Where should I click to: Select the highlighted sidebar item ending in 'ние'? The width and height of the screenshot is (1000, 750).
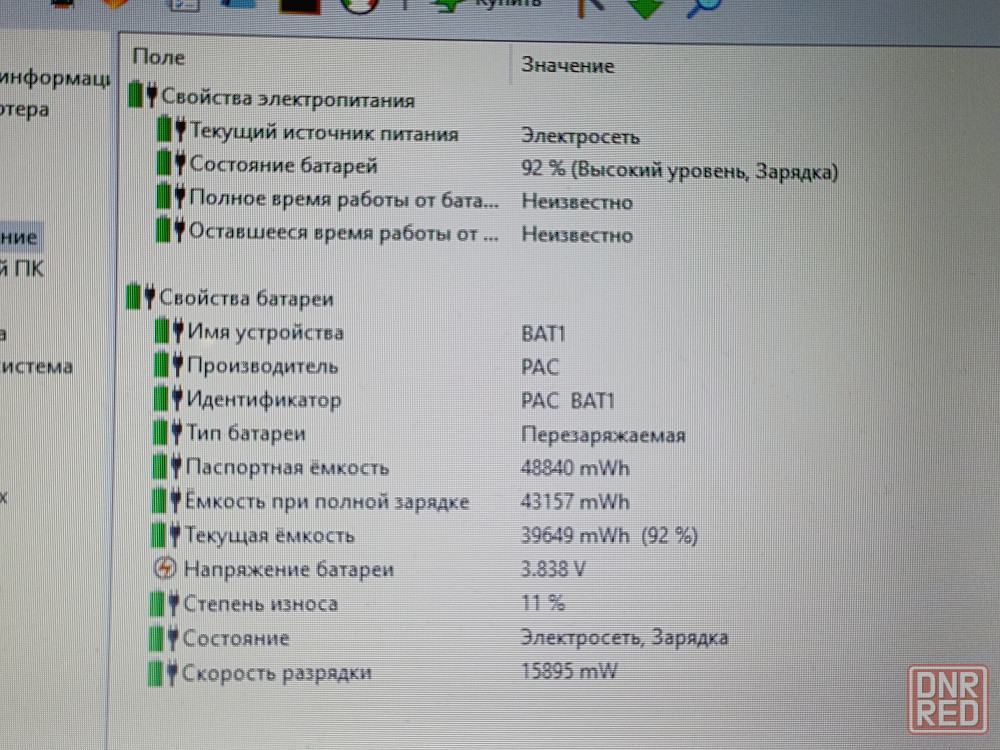(x=20, y=237)
